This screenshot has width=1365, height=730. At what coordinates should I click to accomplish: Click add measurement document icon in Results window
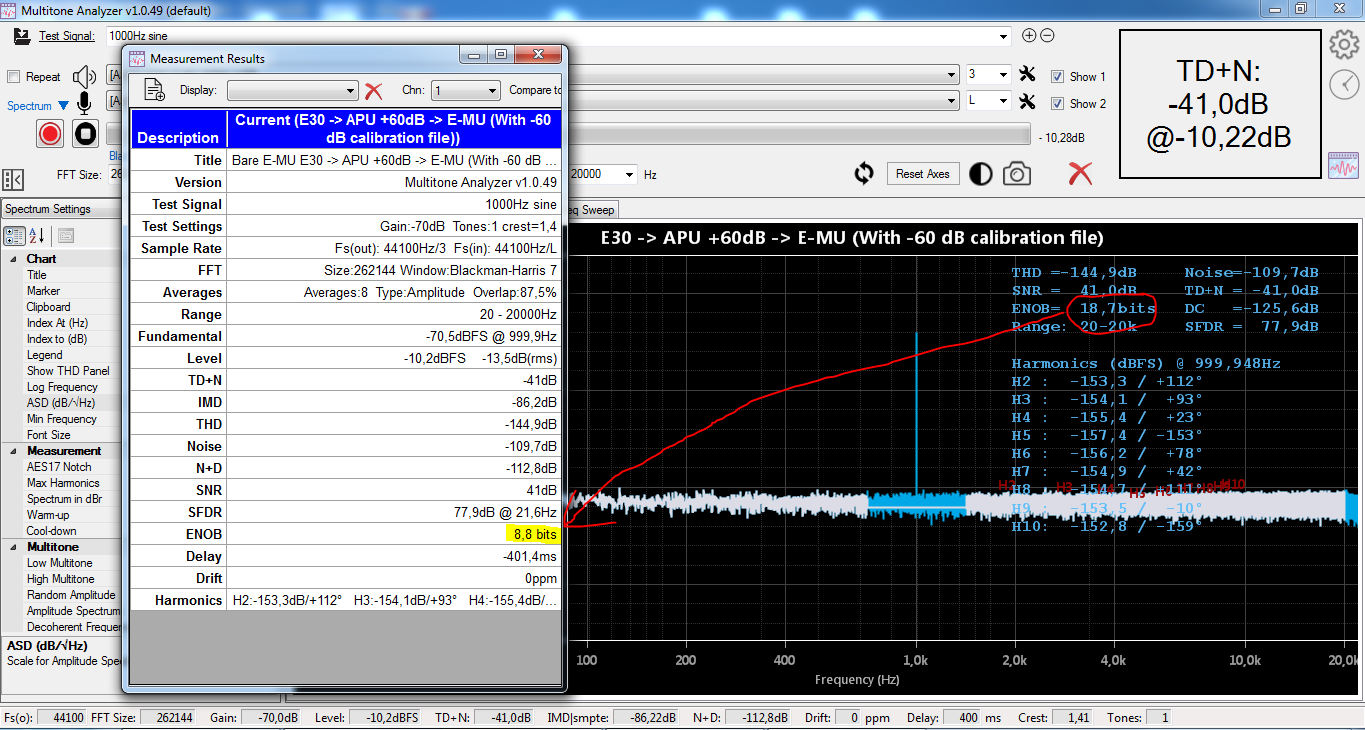coord(155,90)
